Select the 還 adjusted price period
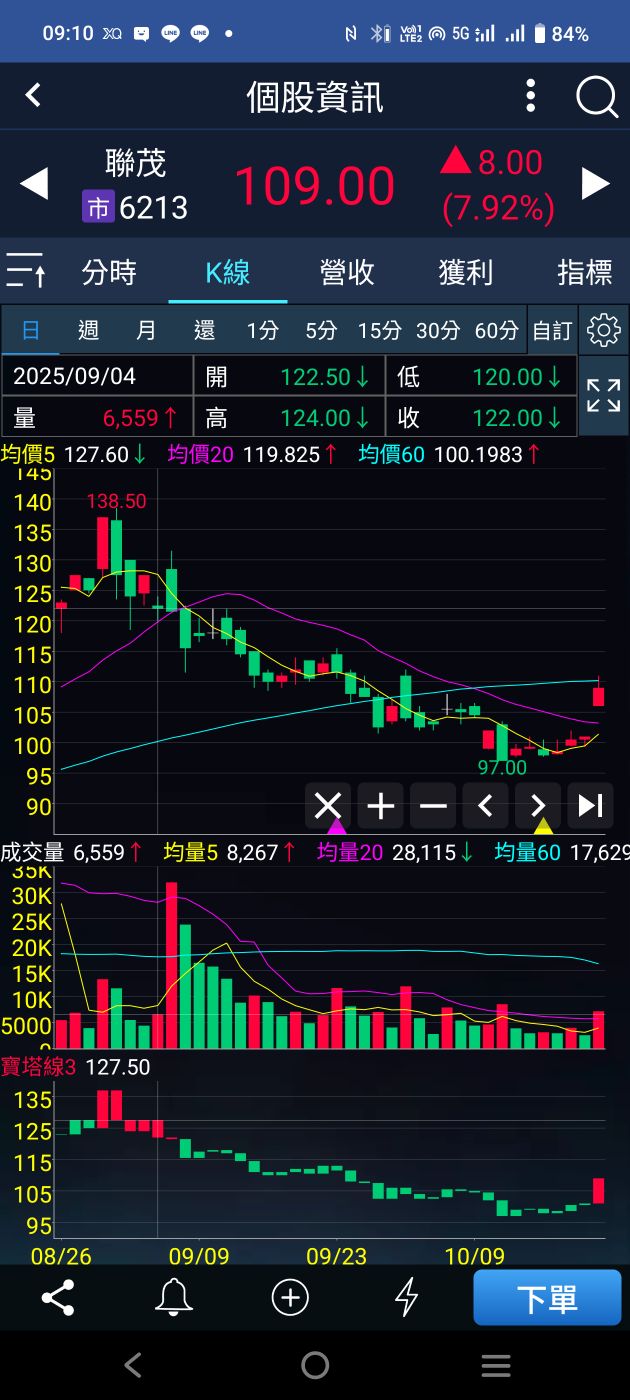The image size is (630, 1400). [204, 330]
